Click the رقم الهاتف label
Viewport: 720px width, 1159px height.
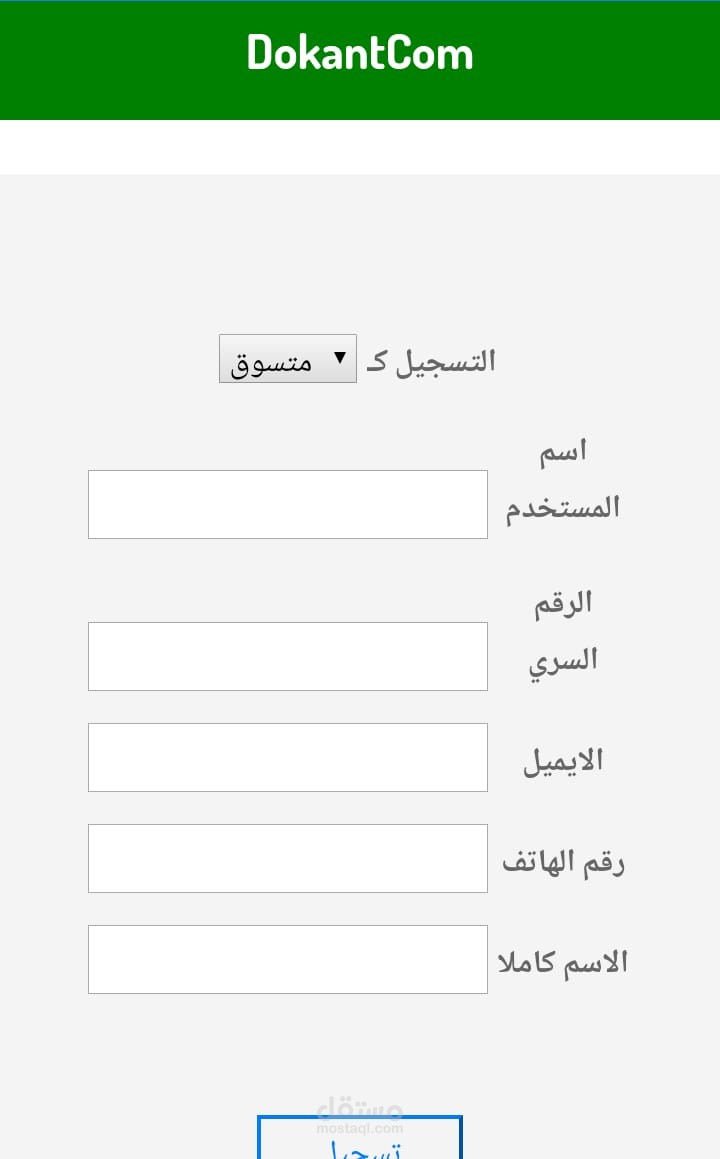563,862
